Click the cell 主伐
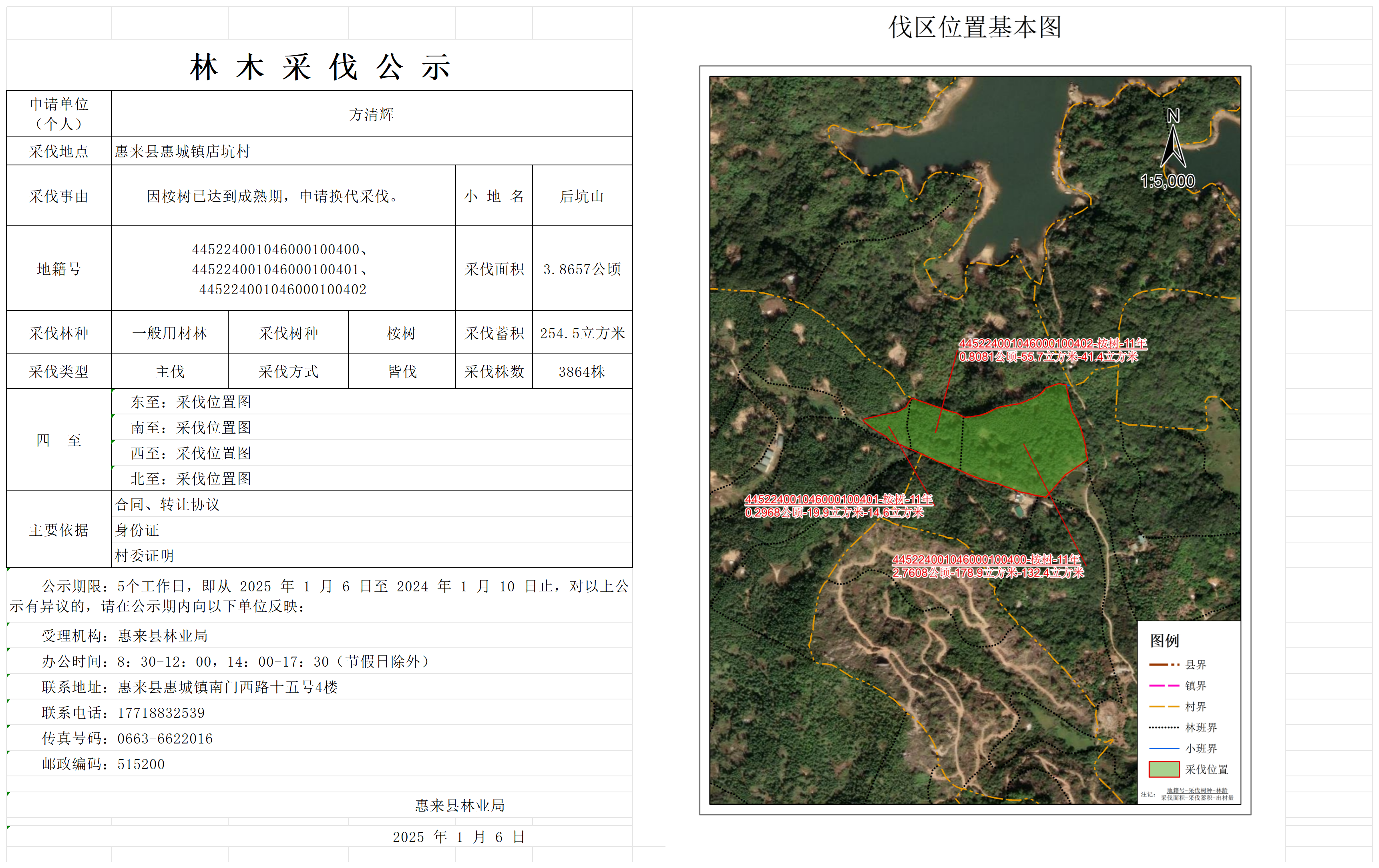1379x868 pixels. click(170, 371)
